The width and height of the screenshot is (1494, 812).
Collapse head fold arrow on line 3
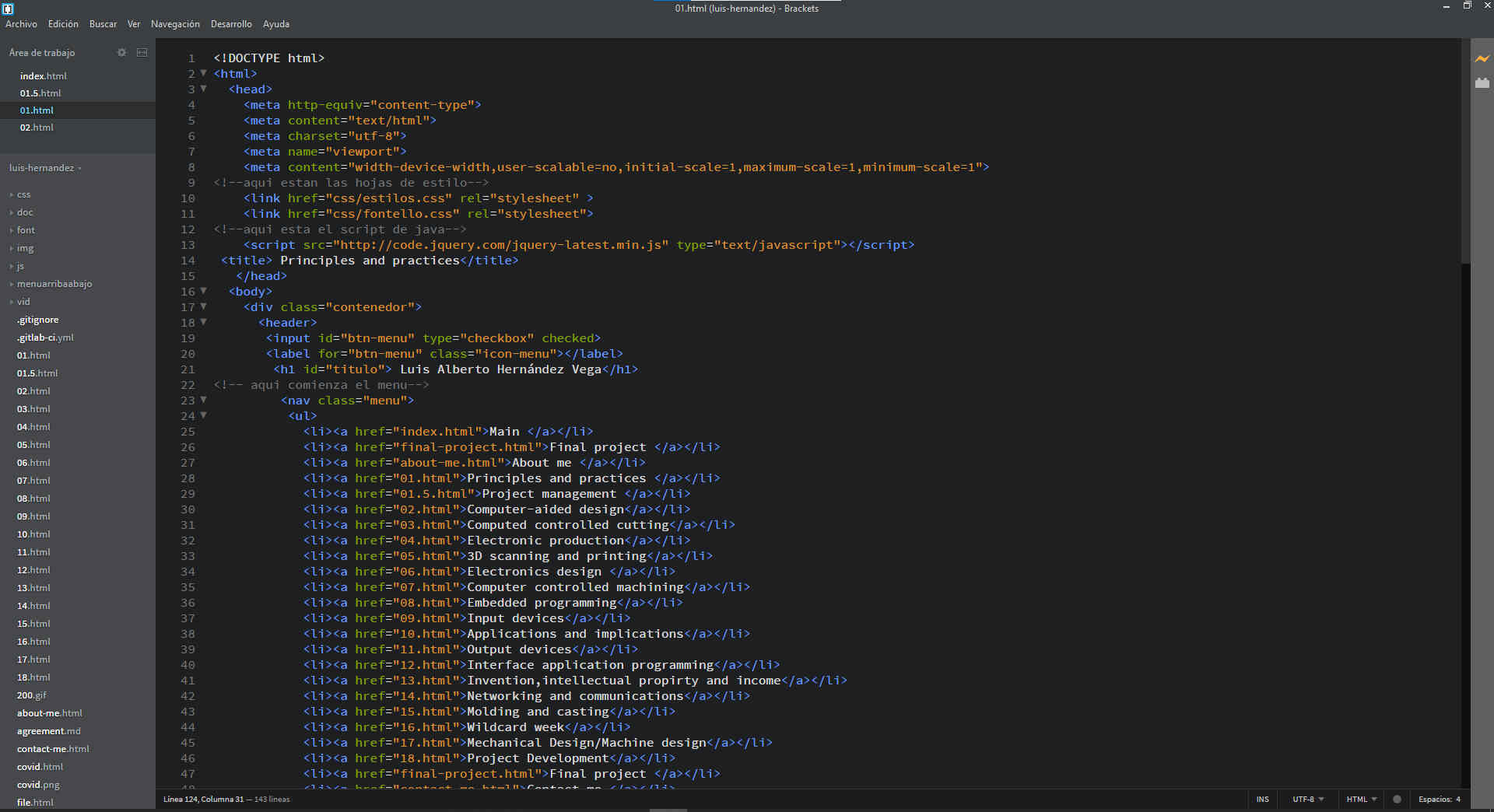pos(204,89)
